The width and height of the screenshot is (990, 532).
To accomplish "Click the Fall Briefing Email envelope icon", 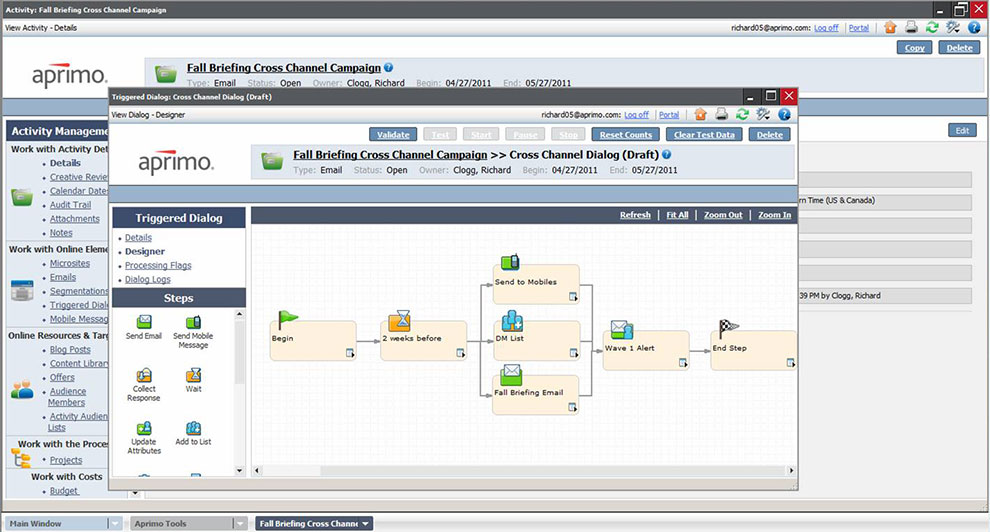I will pos(511,374).
